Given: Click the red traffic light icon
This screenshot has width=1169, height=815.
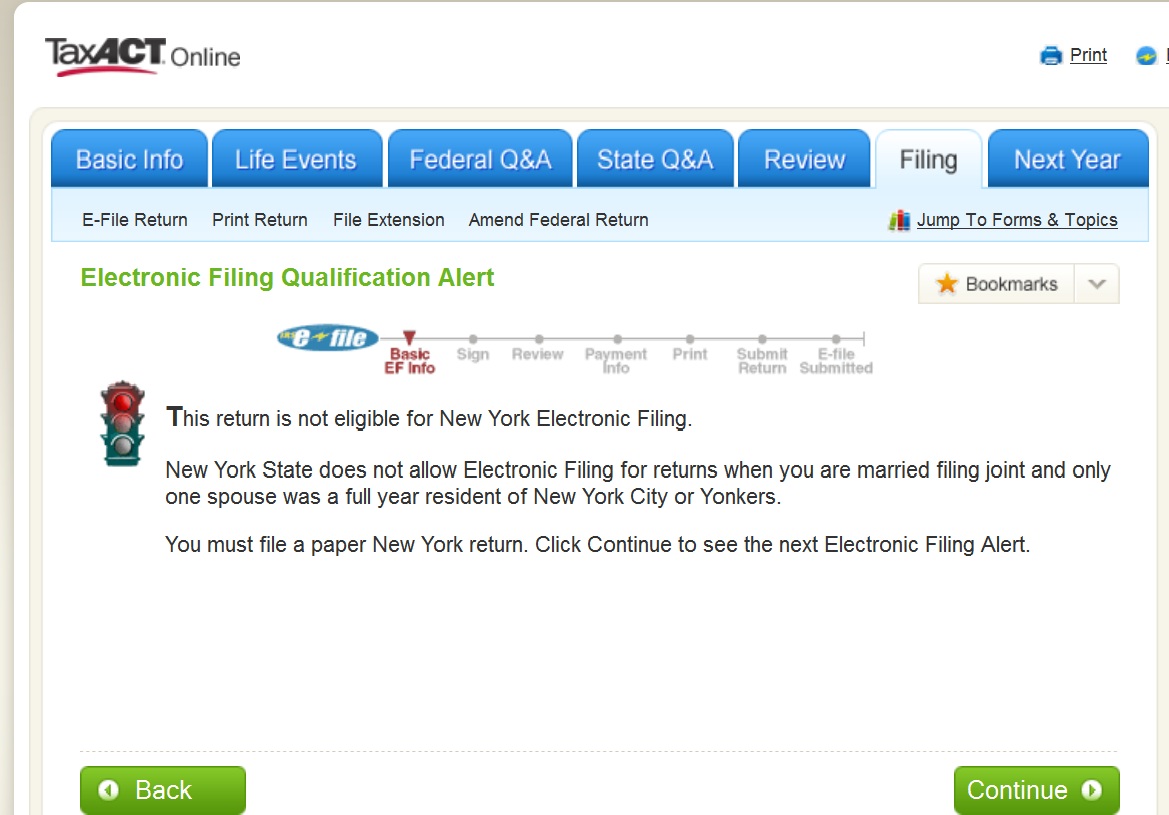Looking at the screenshot, I should (123, 424).
